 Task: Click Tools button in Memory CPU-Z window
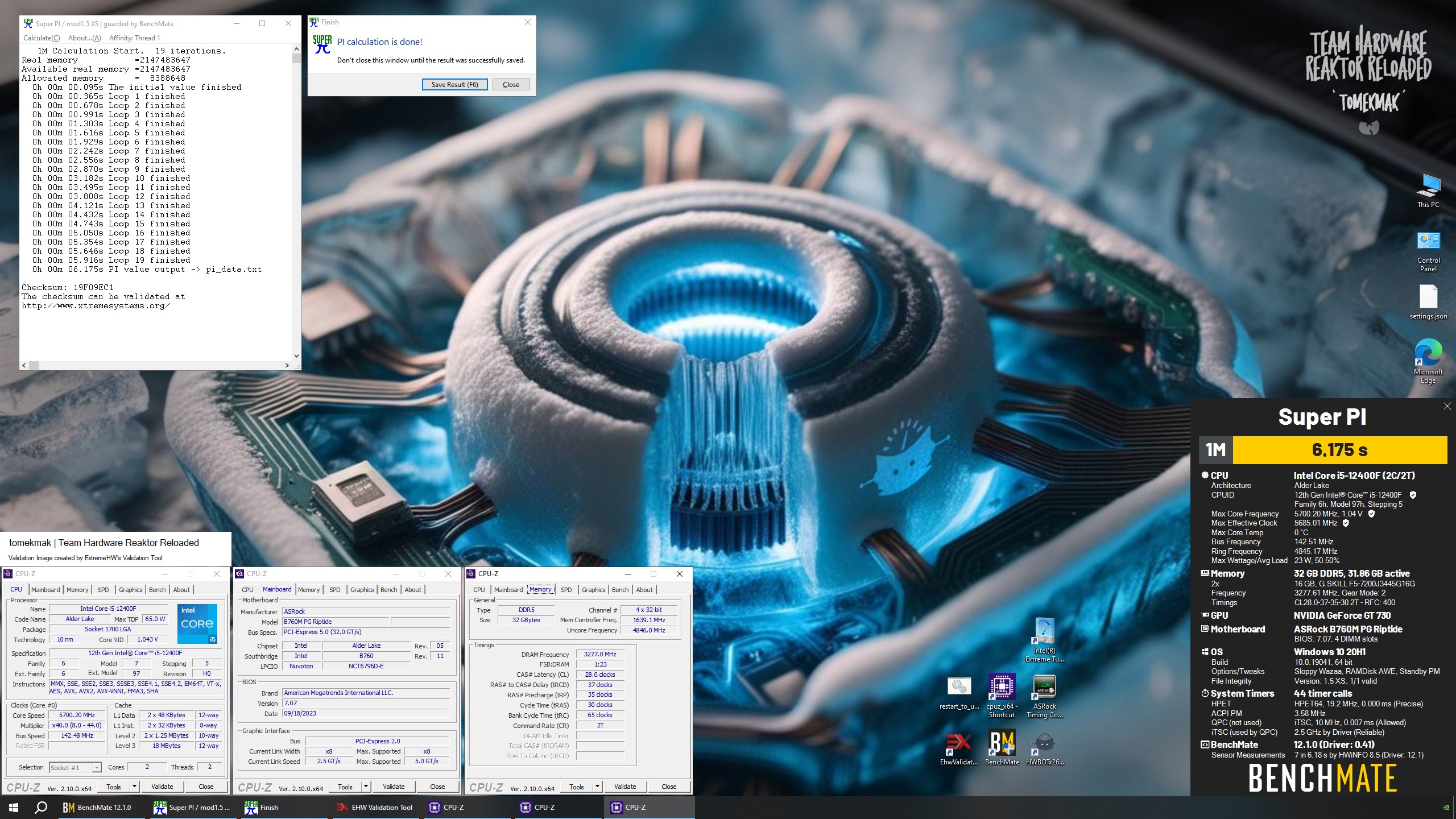click(577, 787)
